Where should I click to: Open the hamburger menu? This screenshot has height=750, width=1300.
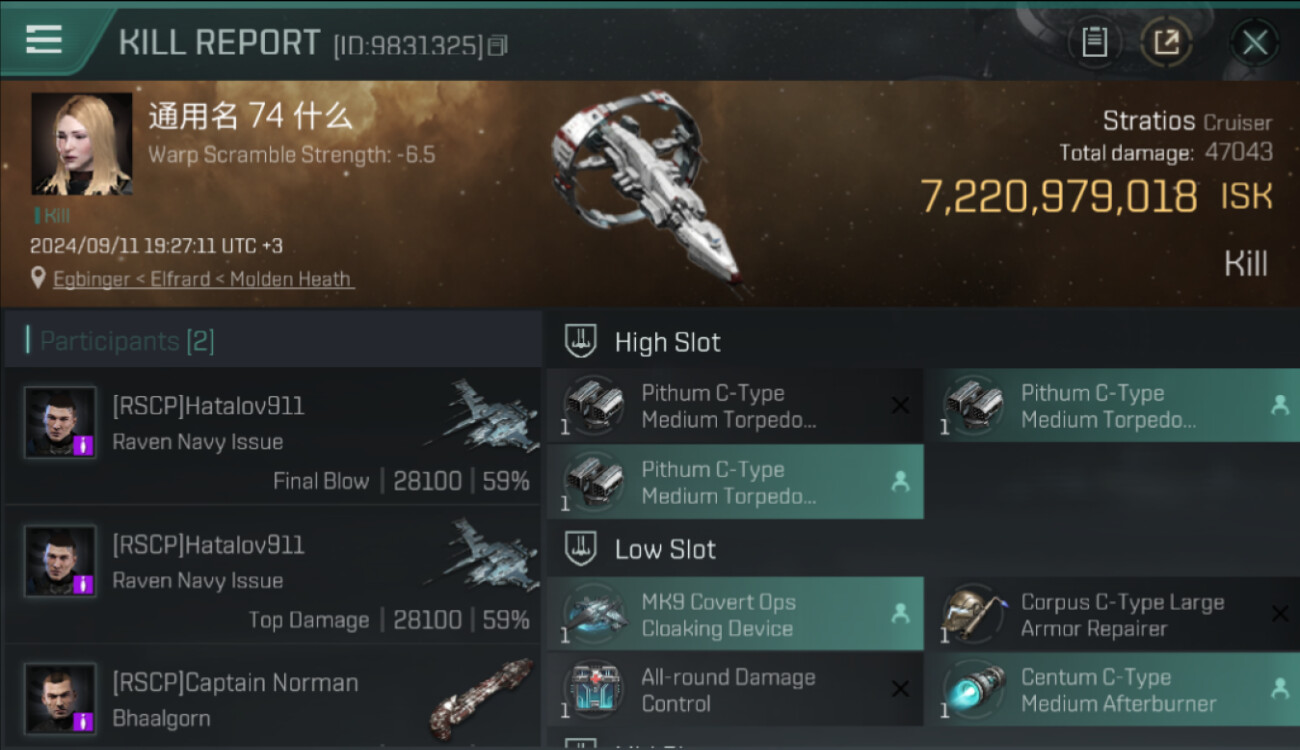point(44,40)
